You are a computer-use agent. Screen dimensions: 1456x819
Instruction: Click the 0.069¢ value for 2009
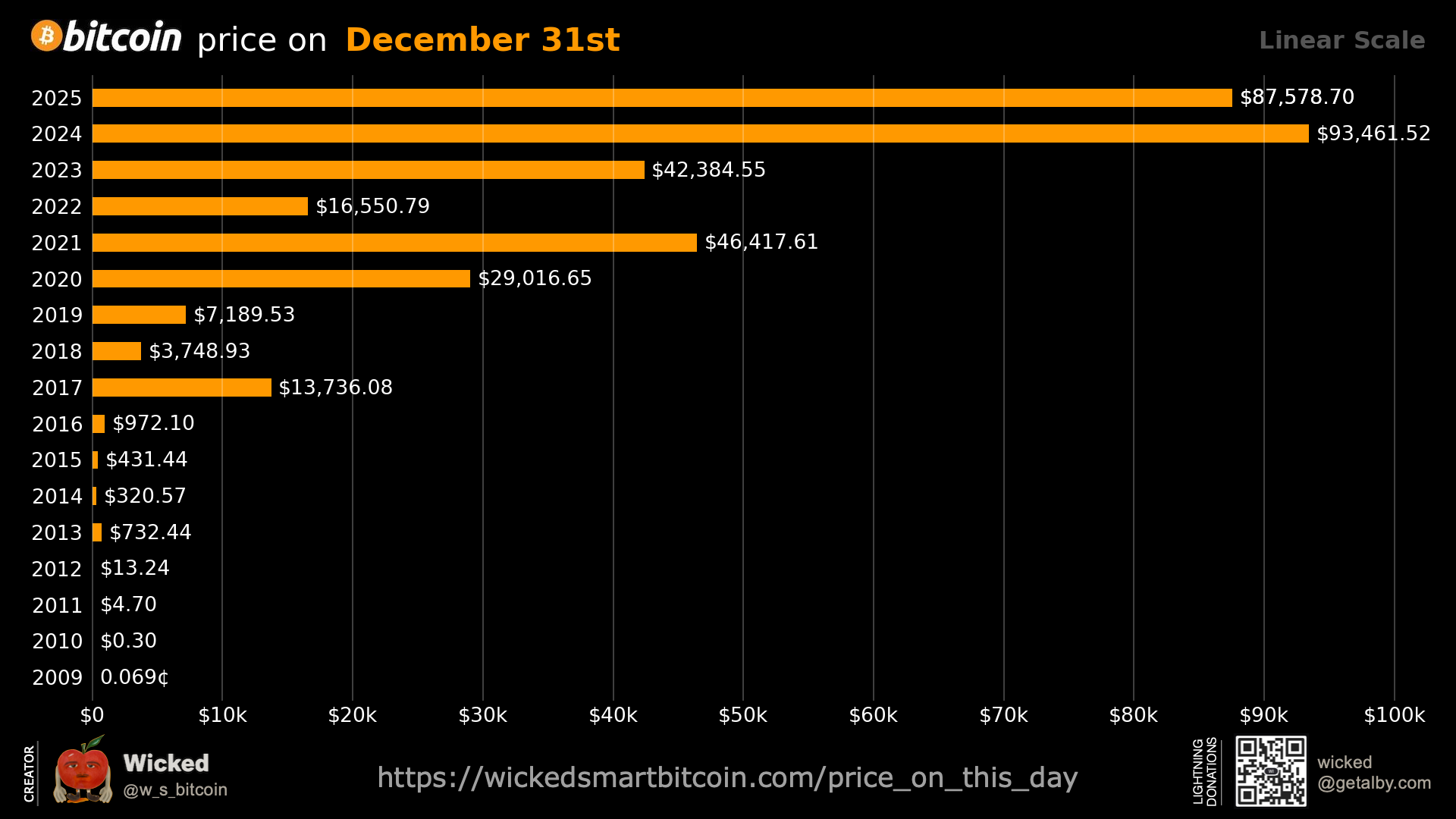pos(134,677)
